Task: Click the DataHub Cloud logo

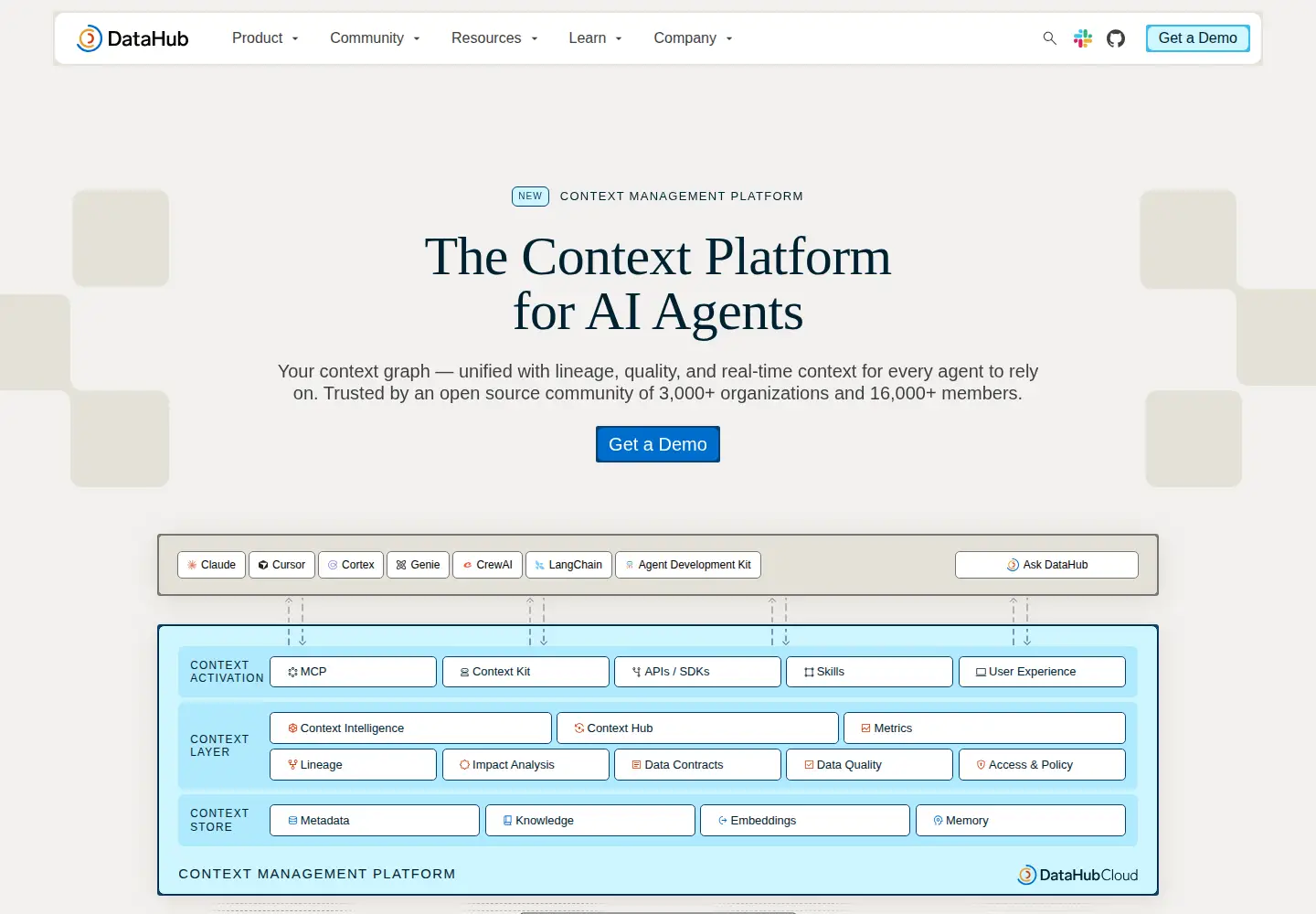Action: 1077,875
